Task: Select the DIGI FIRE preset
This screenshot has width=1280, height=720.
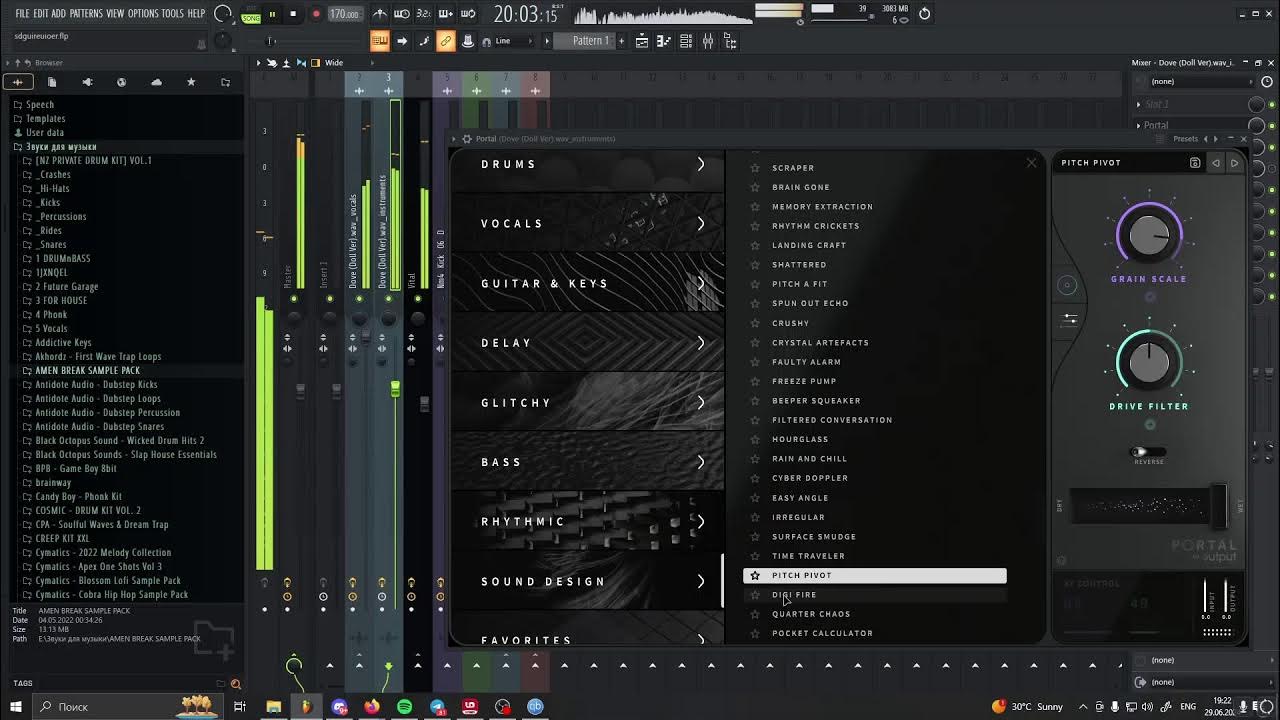Action: pos(794,595)
